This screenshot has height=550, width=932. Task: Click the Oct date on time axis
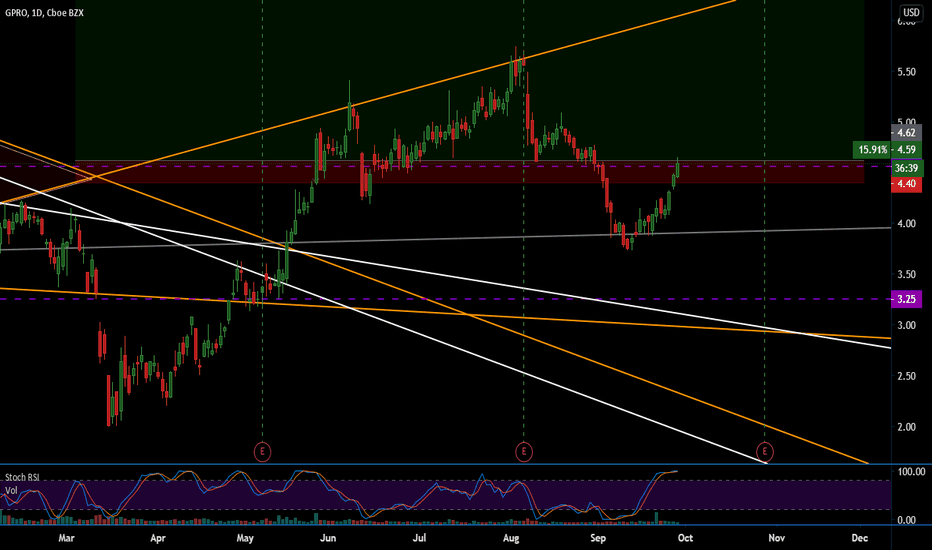(685, 538)
